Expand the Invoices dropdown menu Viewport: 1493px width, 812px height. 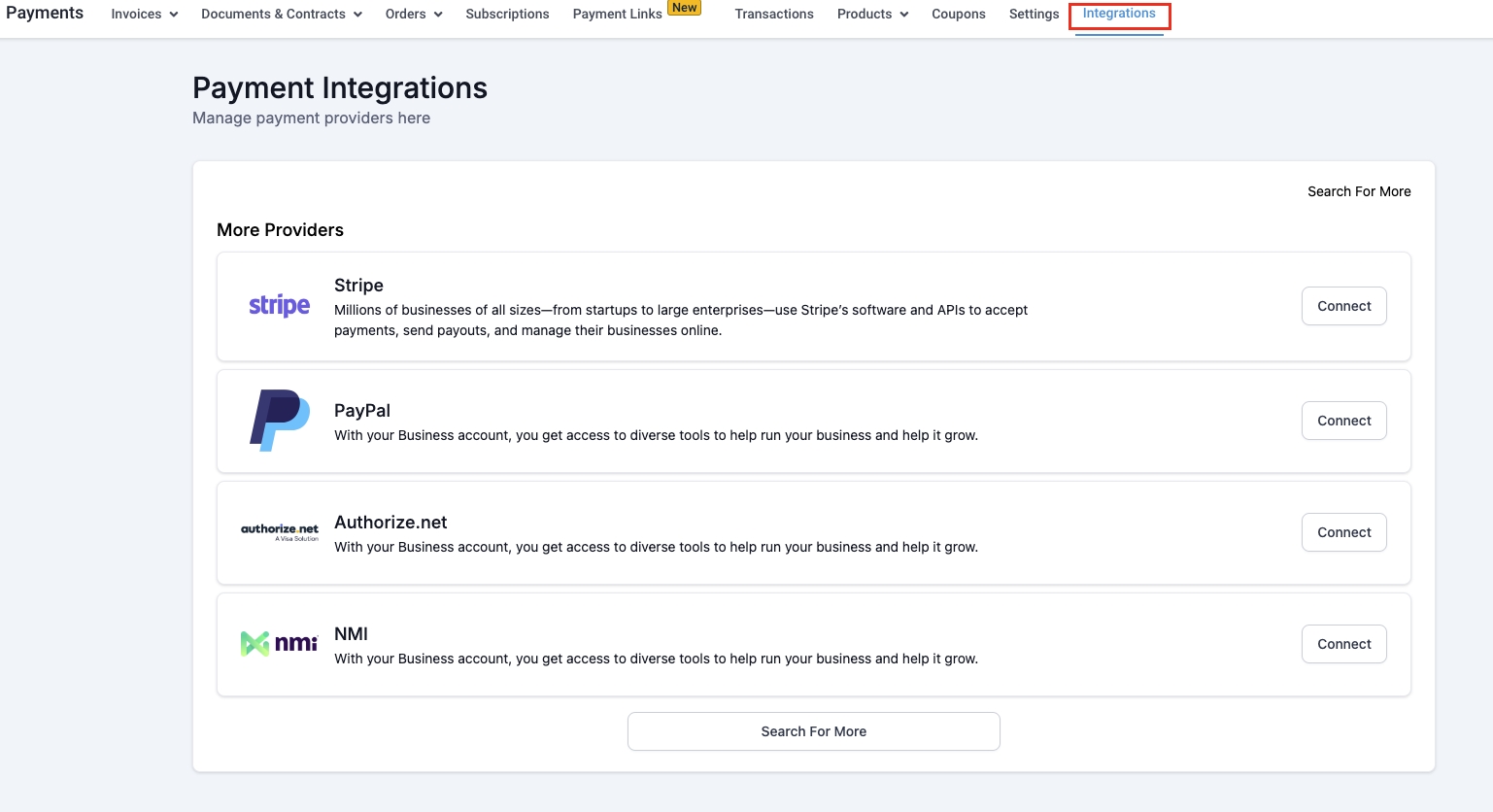[x=144, y=15]
